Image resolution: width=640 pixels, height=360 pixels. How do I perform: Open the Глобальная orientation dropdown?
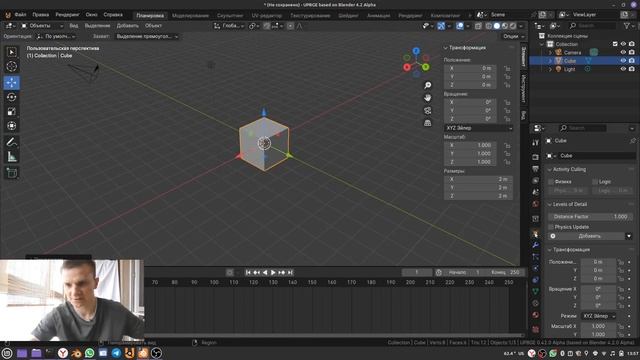point(229,26)
